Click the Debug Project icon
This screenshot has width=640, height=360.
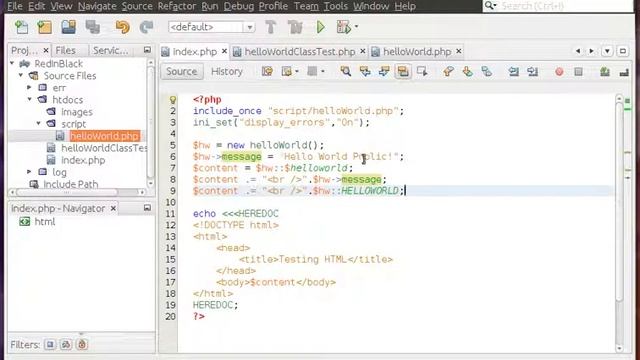coord(344,27)
